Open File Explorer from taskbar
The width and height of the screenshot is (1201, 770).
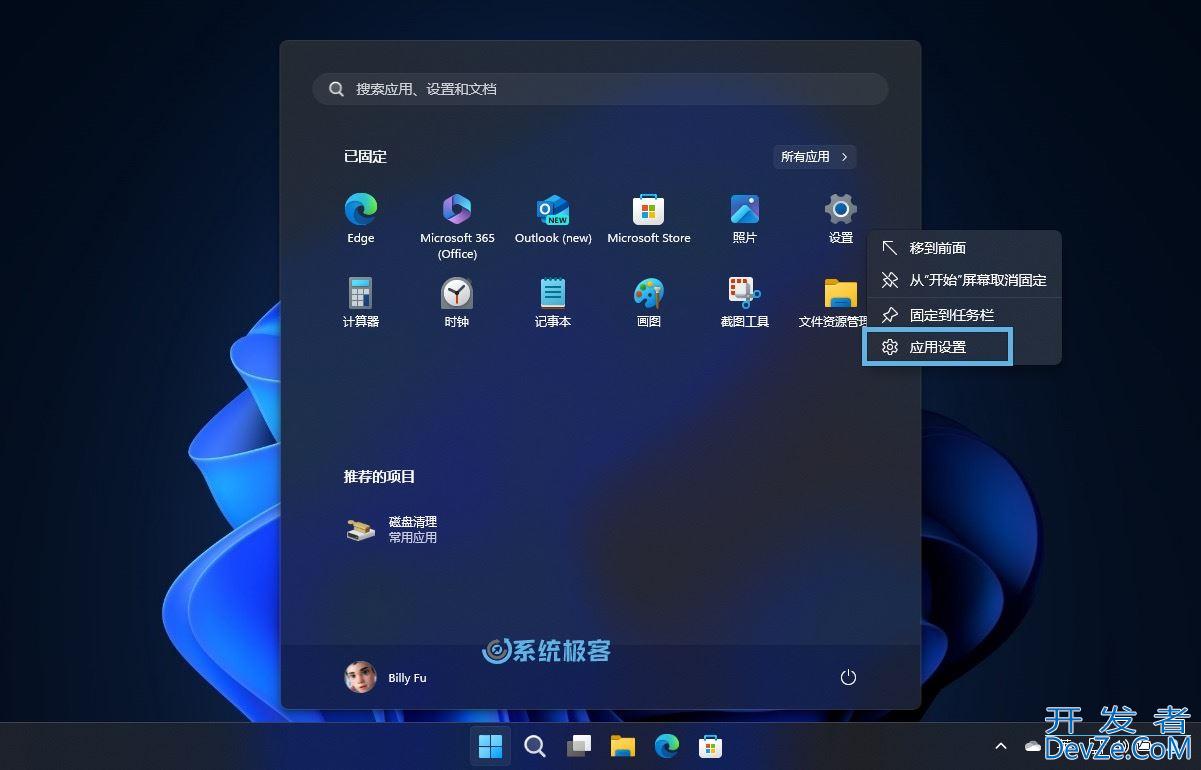623,746
